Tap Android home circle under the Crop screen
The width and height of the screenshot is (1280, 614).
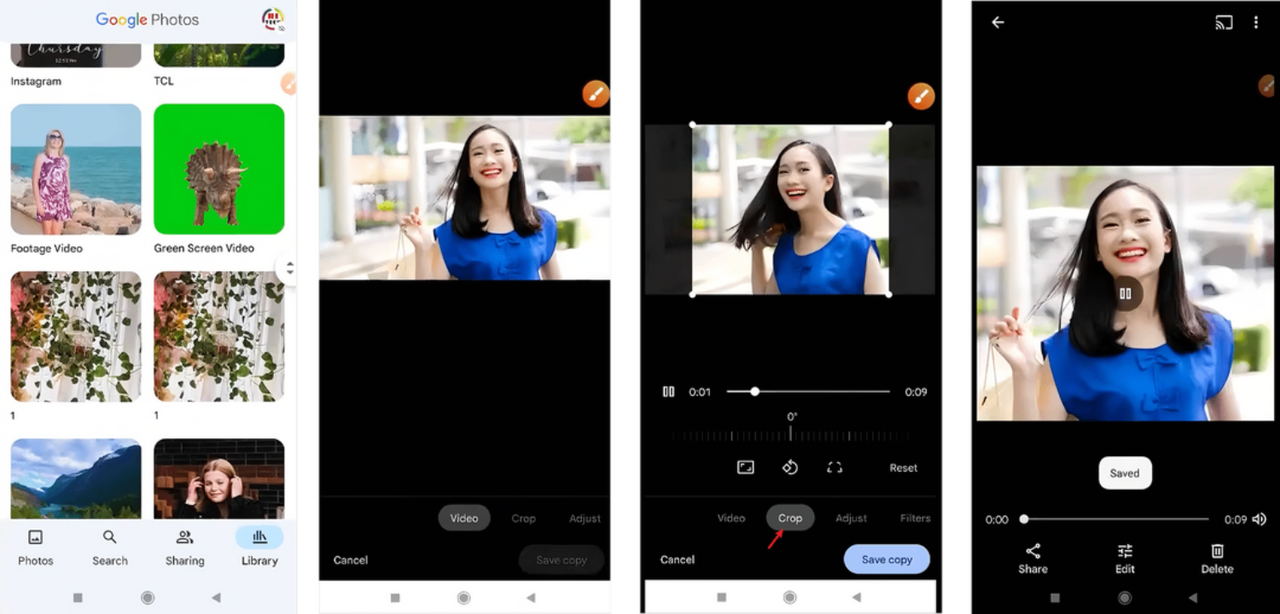[790, 597]
